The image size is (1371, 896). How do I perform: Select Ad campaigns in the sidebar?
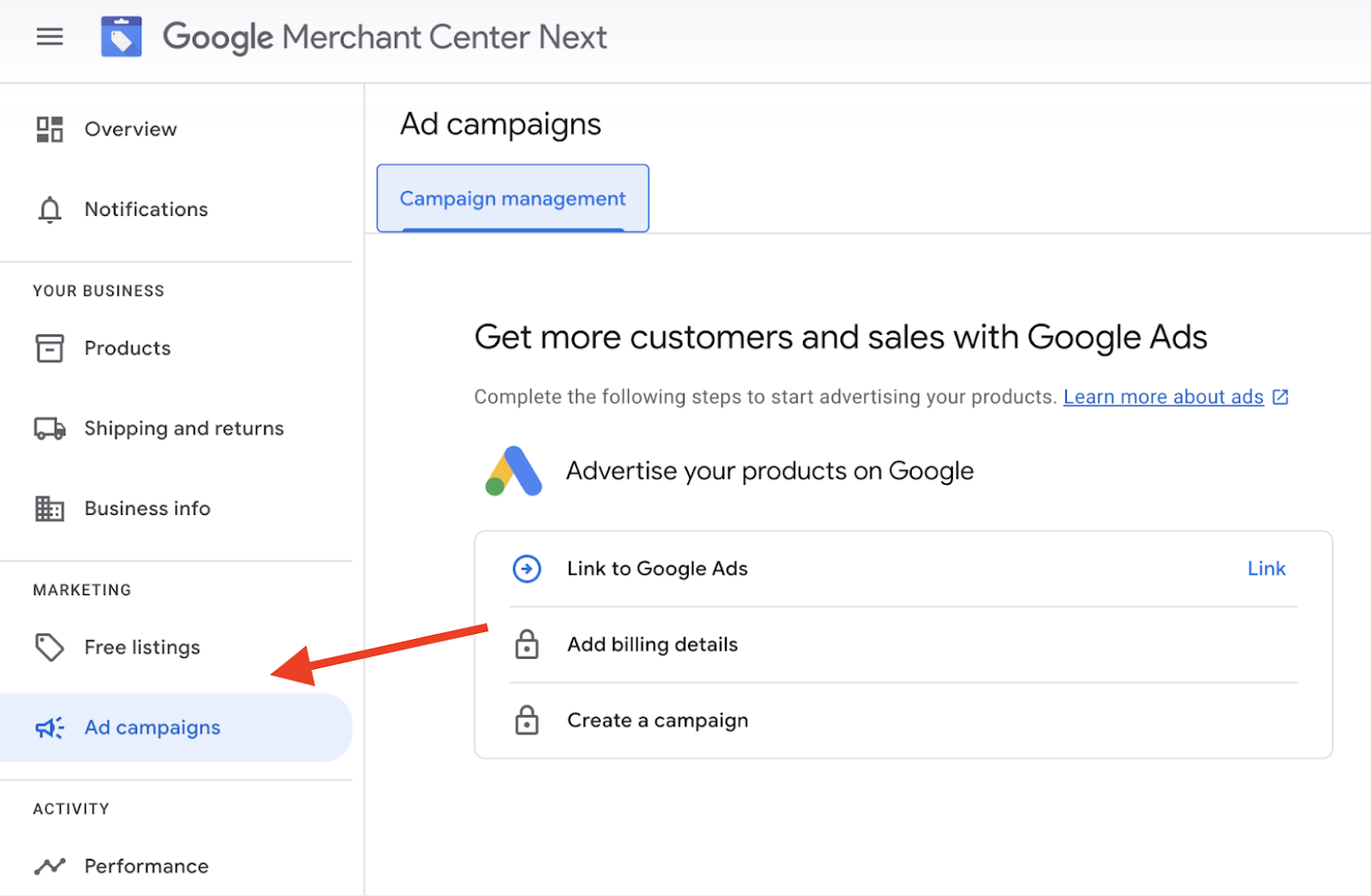176,728
